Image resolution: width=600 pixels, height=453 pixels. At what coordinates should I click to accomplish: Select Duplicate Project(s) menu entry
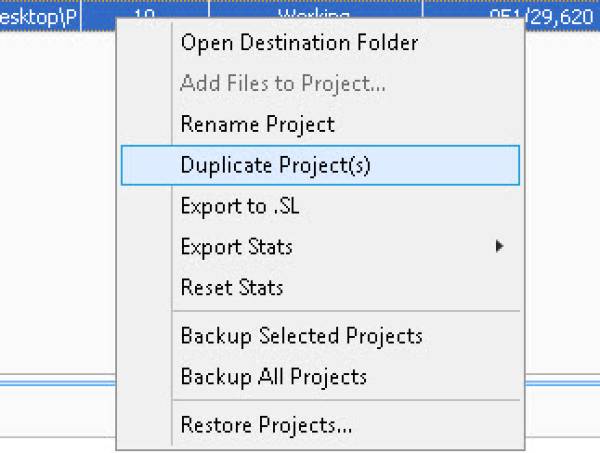(x=275, y=165)
